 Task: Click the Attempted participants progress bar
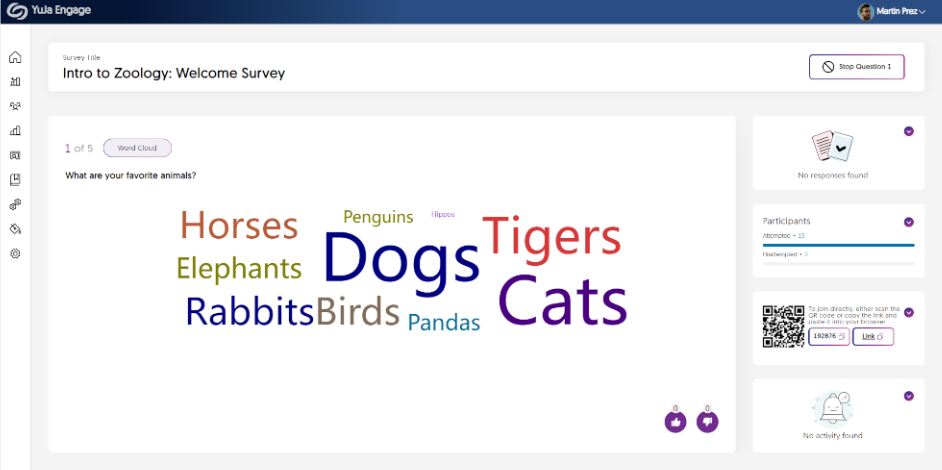838,245
